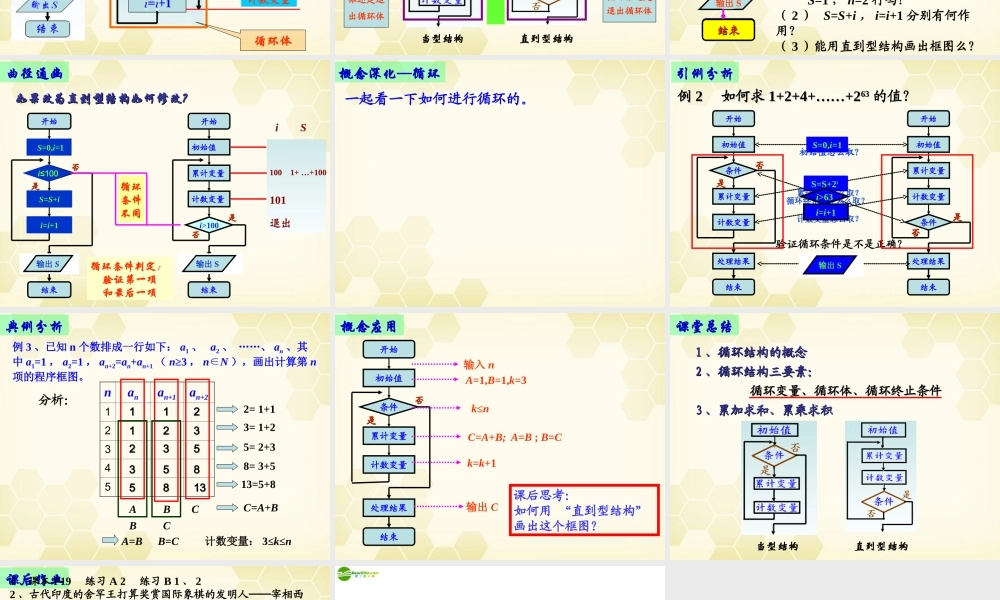Screen dimensions: 1000x600
Task: Click the i≤100 decision diamond
Action: pyautogui.click(x=48, y=173)
